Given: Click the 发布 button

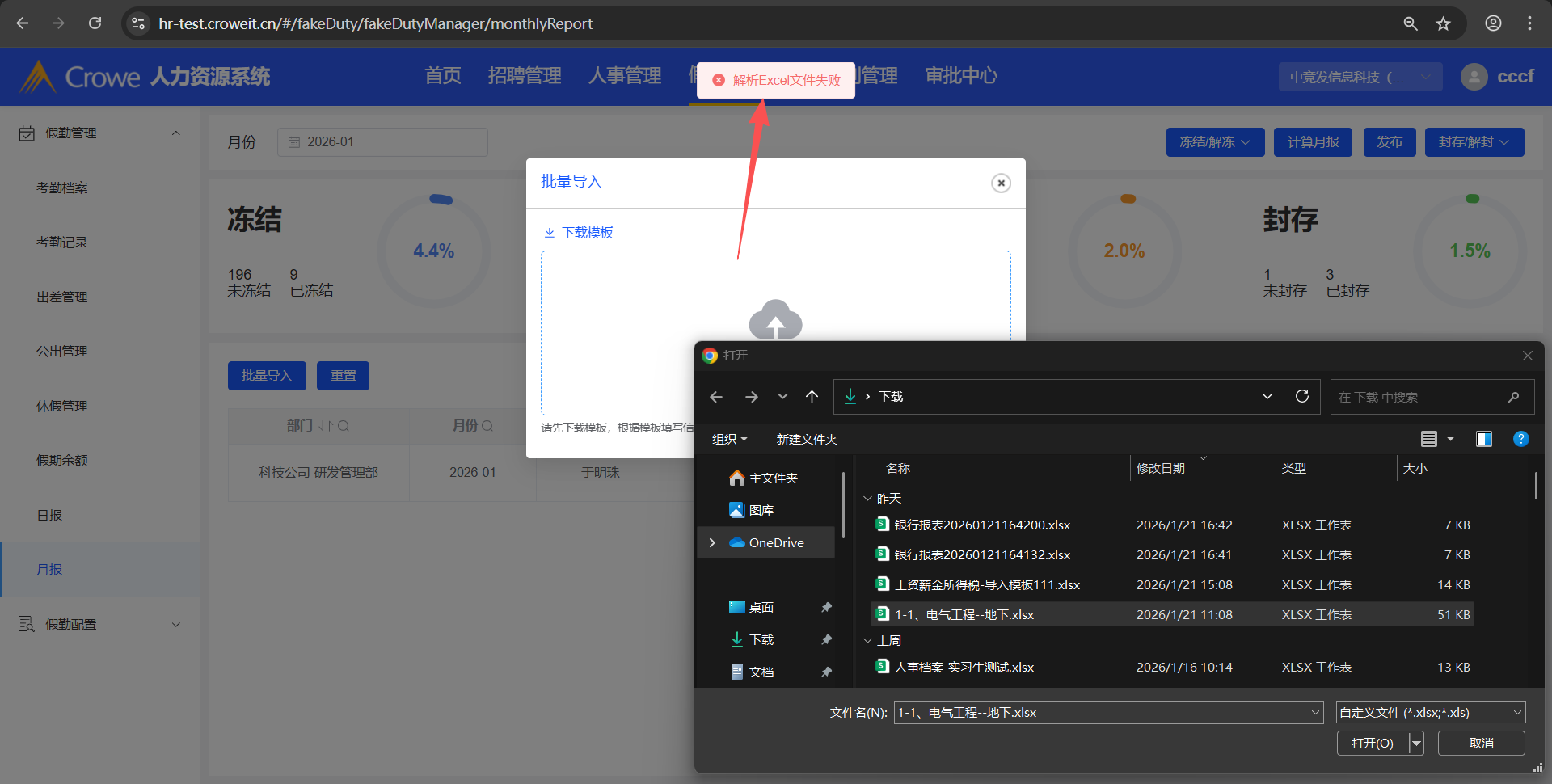Looking at the screenshot, I should pyautogui.click(x=1390, y=142).
